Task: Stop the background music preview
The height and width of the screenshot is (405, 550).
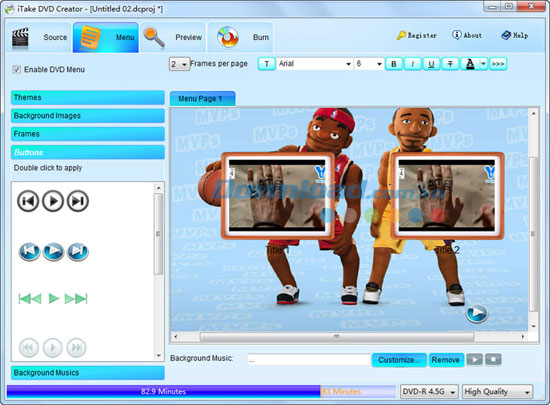Action: [x=493, y=360]
